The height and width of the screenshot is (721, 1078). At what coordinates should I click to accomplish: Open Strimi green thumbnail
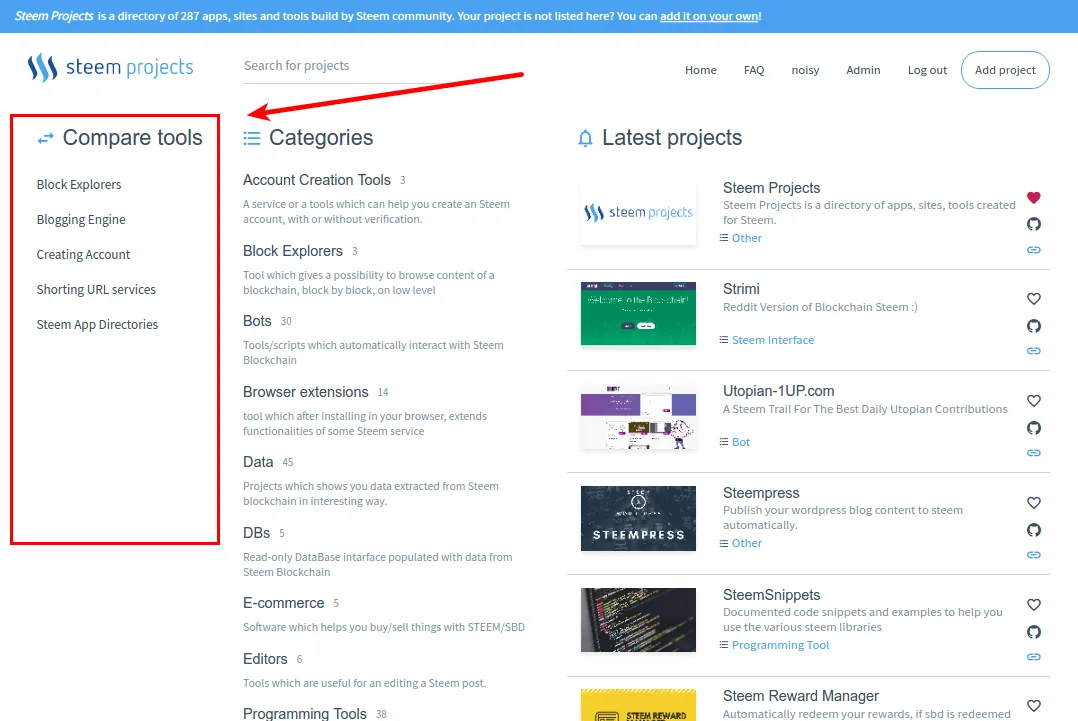(x=638, y=313)
